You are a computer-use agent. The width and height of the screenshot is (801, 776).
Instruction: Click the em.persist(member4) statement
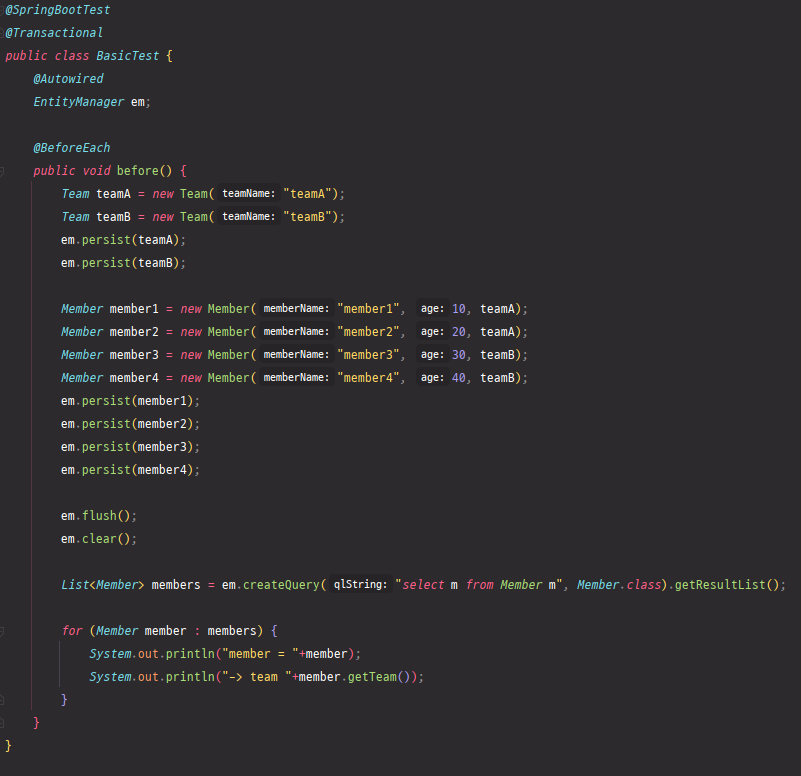point(130,469)
